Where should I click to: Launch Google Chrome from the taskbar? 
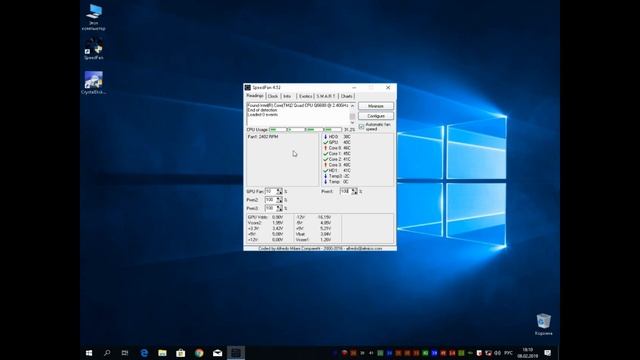pos(199,353)
